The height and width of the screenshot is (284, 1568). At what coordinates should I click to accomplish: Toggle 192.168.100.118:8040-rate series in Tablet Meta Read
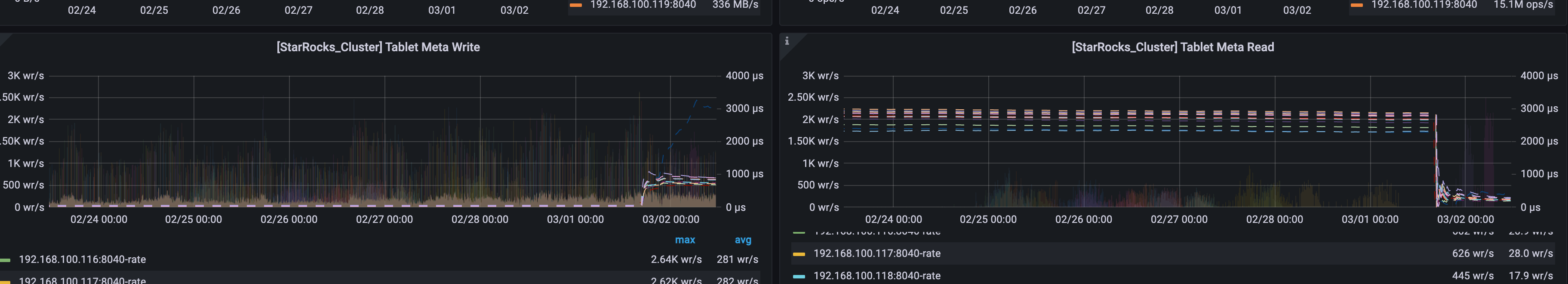(876, 276)
